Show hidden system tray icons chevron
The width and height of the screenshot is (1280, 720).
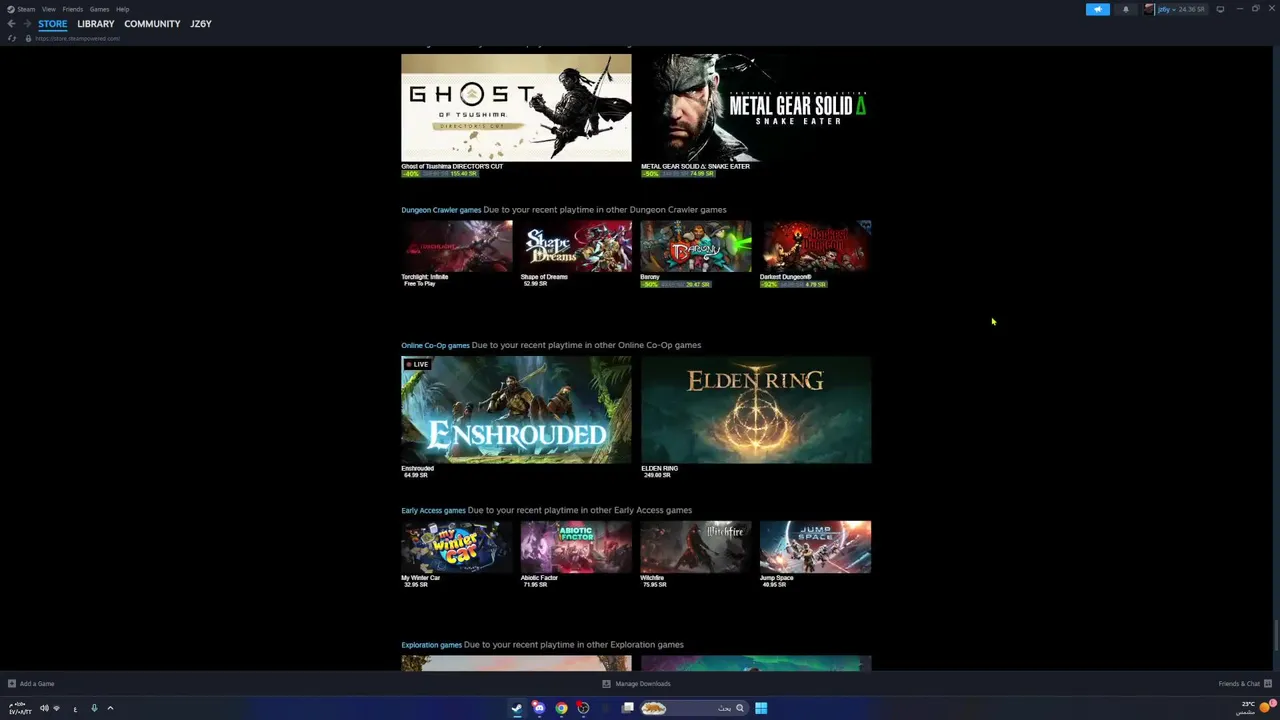[110, 708]
